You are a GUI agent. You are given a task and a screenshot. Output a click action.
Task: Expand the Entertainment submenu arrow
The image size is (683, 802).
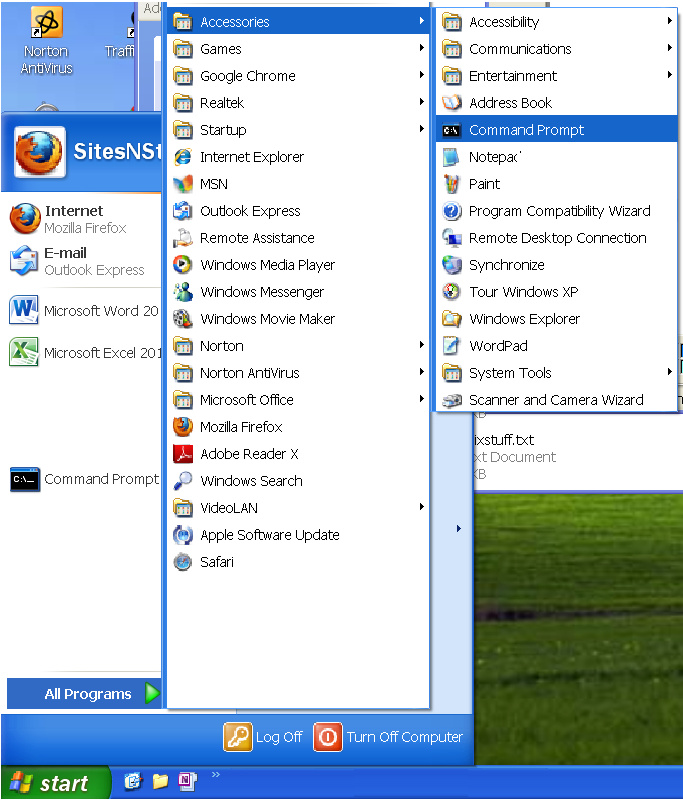pyautogui.click(x=670, y=75)
